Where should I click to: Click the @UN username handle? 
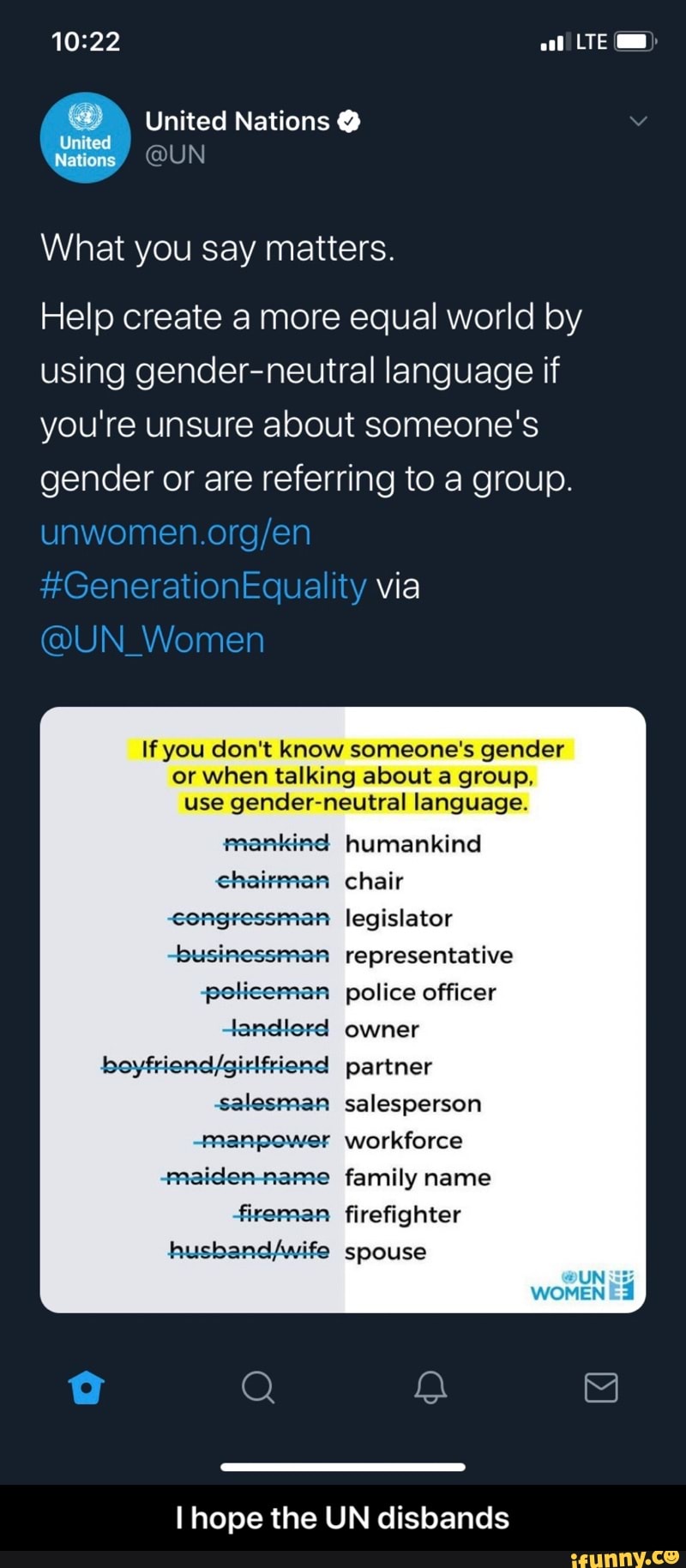[175, 154]
